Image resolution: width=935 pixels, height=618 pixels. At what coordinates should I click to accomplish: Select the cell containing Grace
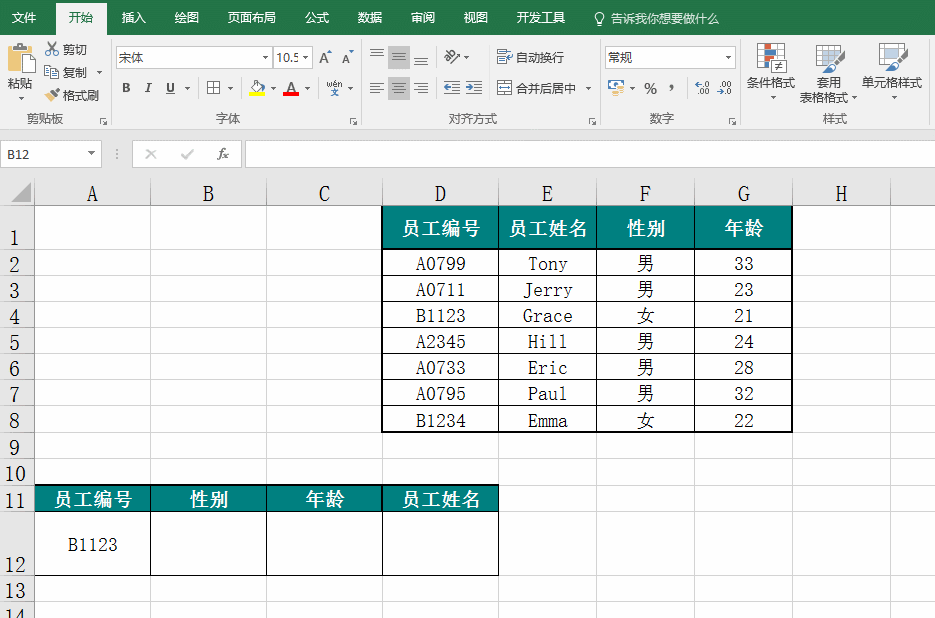(x=547, y=315)
